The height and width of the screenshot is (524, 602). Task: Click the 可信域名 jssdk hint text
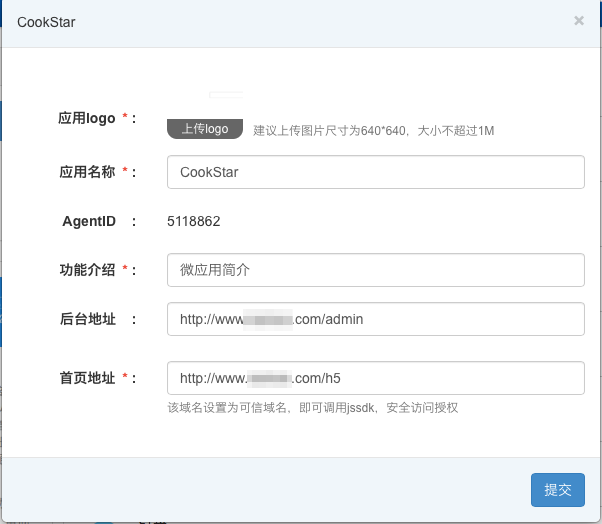(313, 408)
